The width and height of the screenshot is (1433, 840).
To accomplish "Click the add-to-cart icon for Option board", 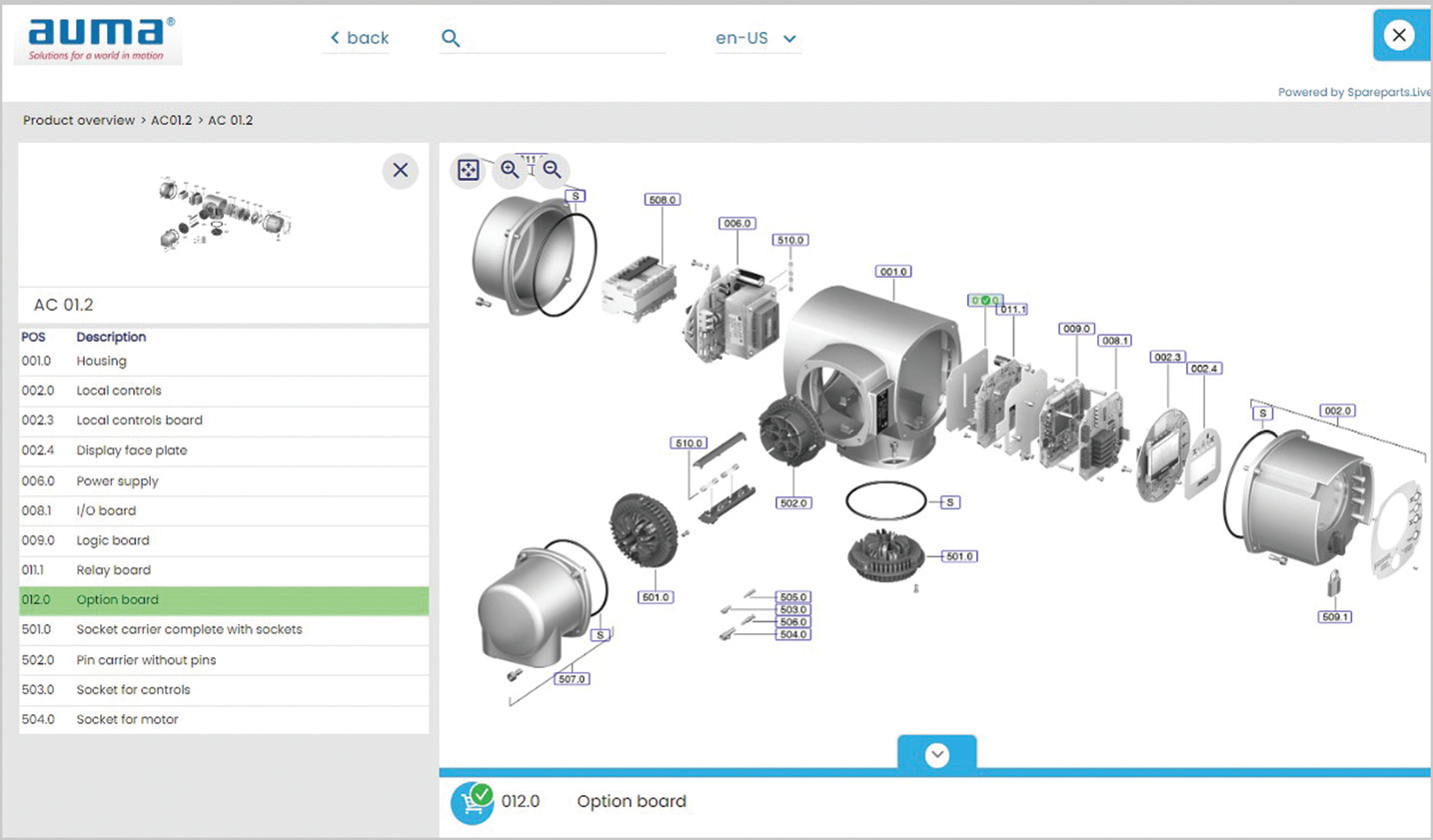I will 472,802.
